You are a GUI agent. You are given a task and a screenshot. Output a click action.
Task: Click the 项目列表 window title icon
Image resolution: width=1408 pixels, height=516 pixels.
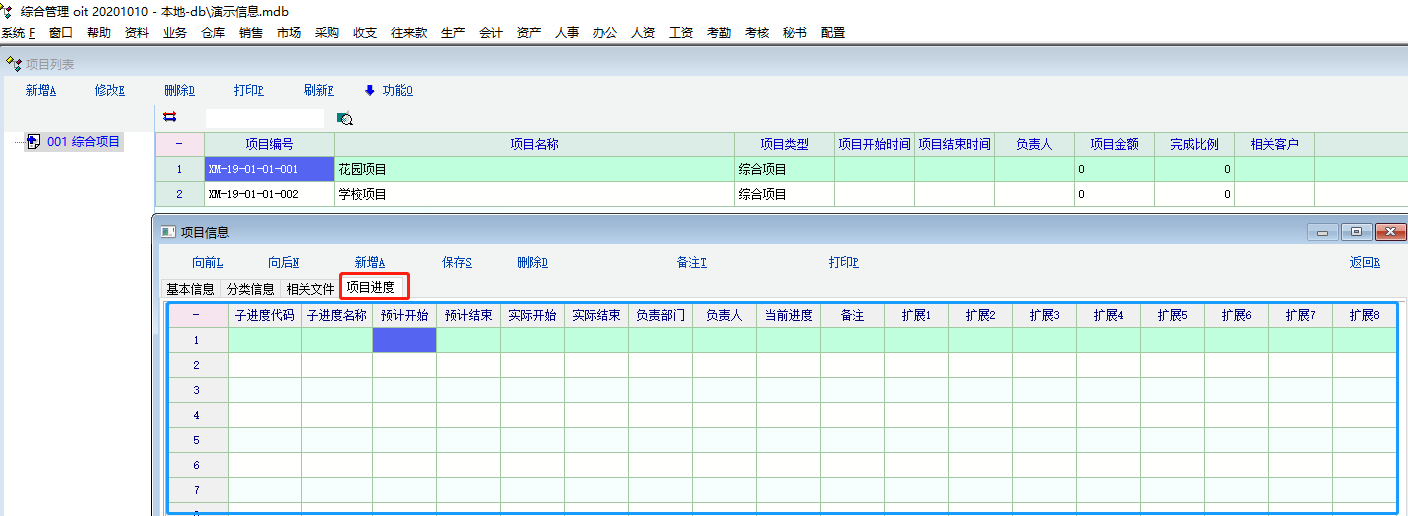click(13, 64)
